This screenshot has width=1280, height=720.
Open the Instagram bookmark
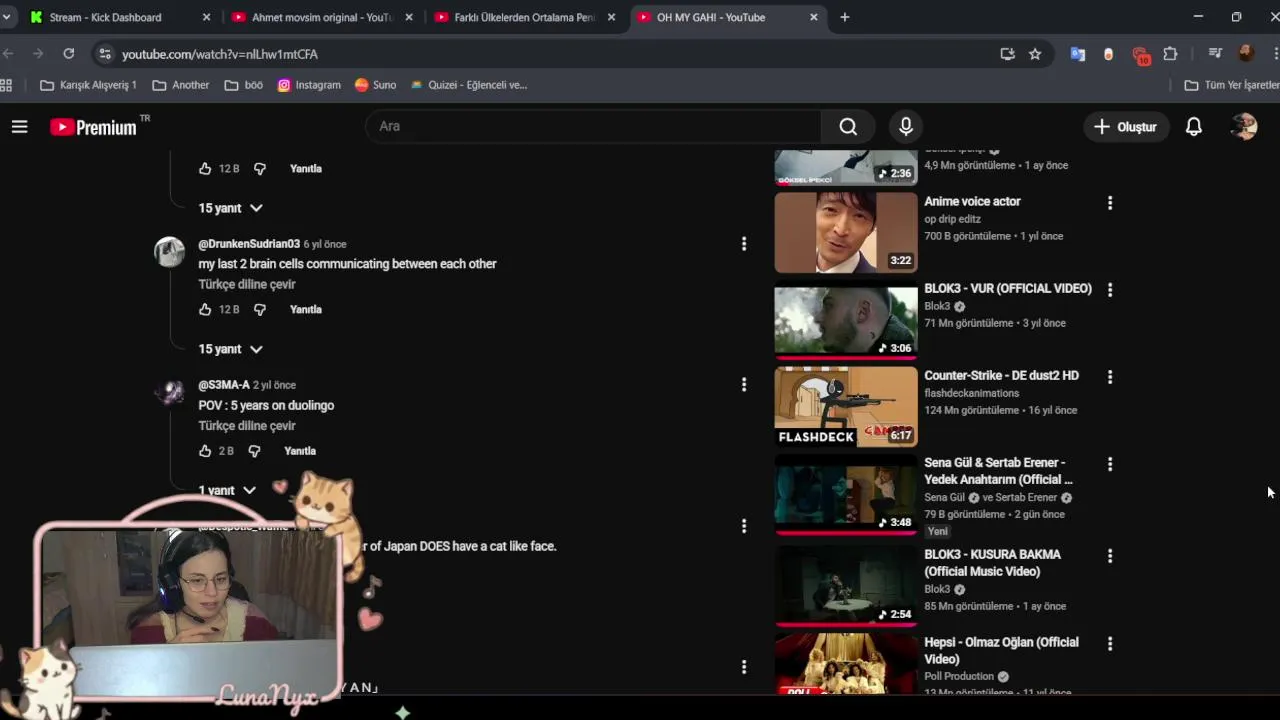309,85
